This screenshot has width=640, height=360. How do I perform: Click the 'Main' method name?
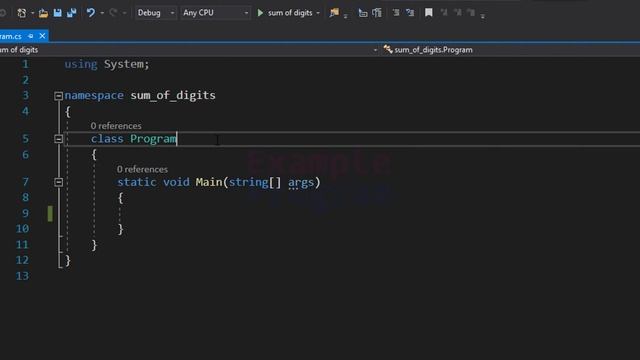click(x=209, y=182)
